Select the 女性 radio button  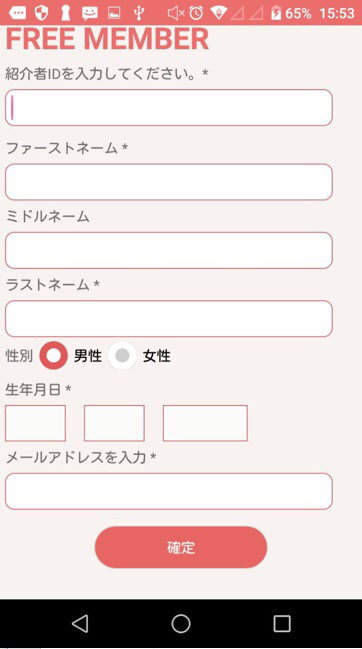[122, 355]
